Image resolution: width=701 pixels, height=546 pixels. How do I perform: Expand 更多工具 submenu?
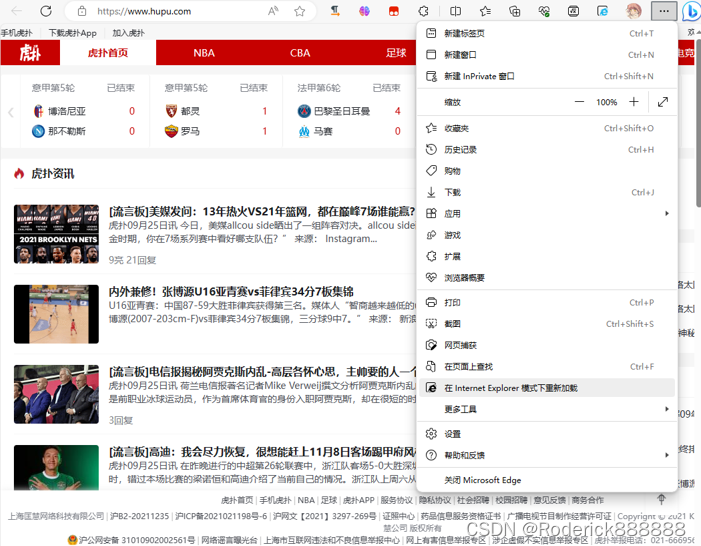tap(547, 409)
